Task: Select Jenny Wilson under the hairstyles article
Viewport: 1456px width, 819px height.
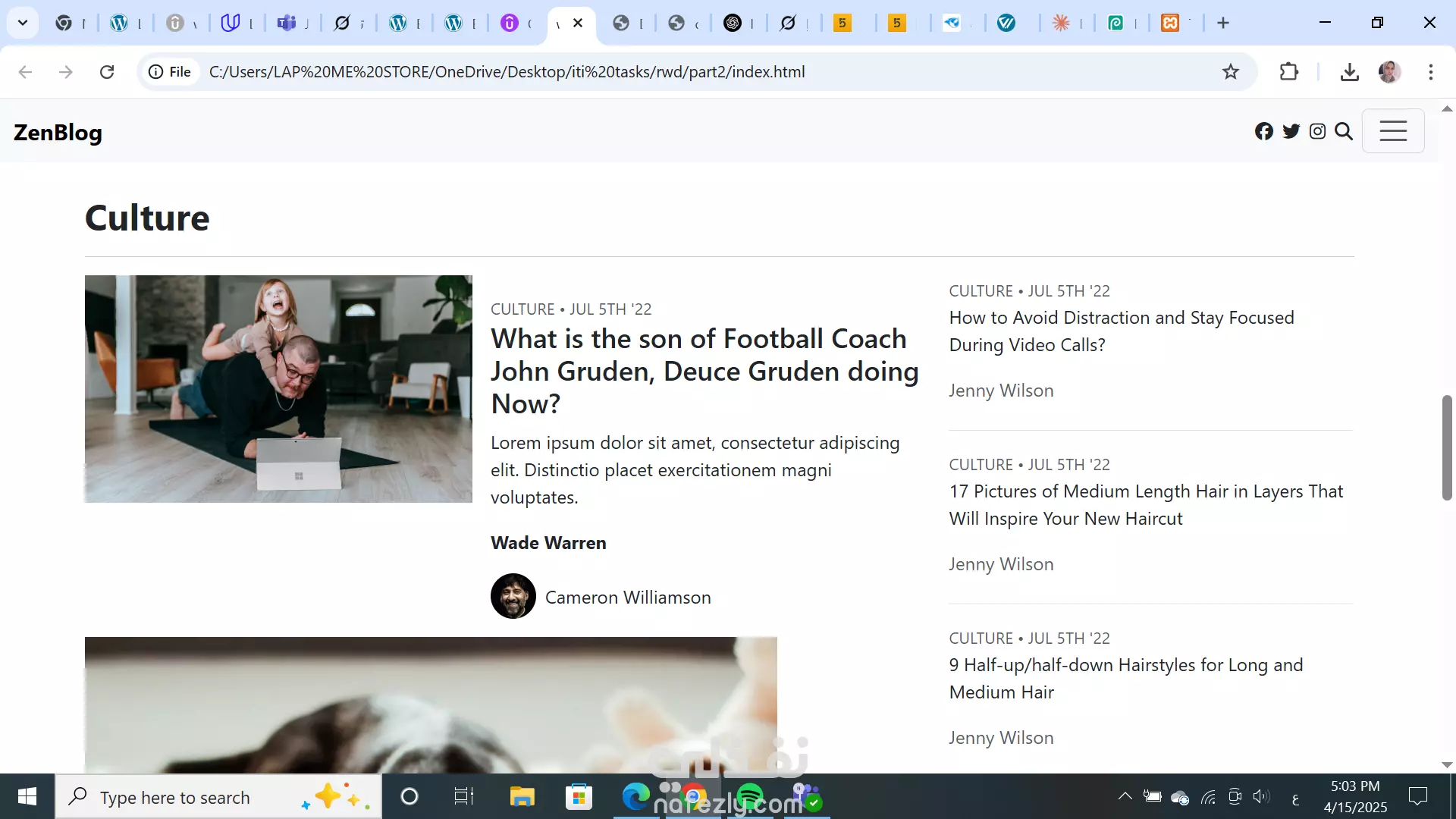Action: (x=1001, y=738)
